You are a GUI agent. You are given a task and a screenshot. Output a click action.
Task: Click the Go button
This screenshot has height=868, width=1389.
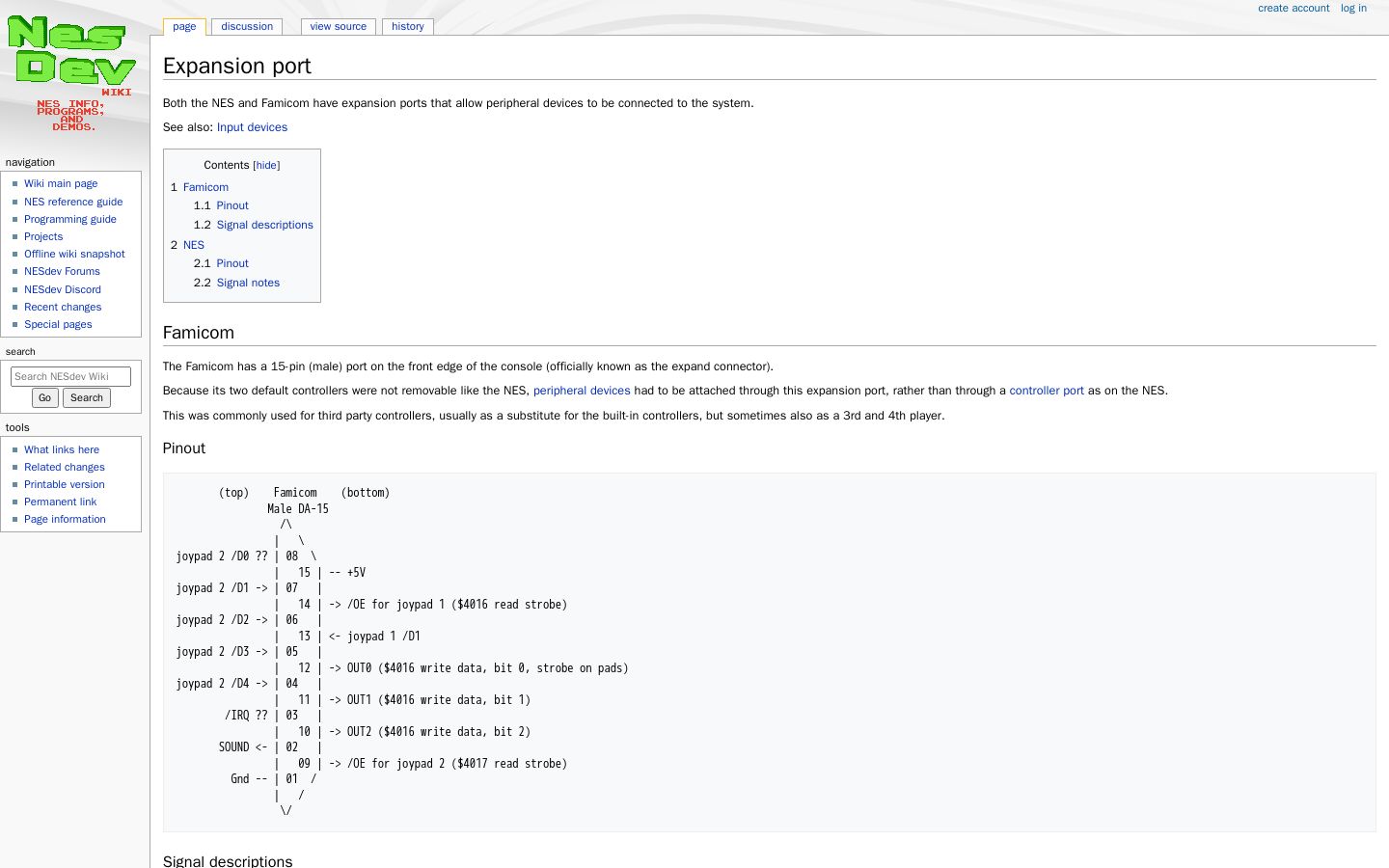(x=44, y=397)
